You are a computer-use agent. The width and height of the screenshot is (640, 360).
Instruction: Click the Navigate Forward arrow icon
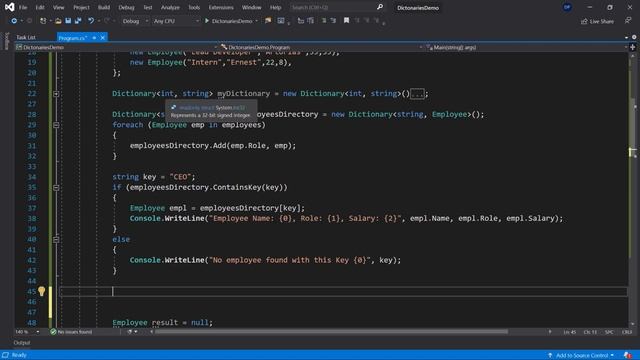click(29, 21)
